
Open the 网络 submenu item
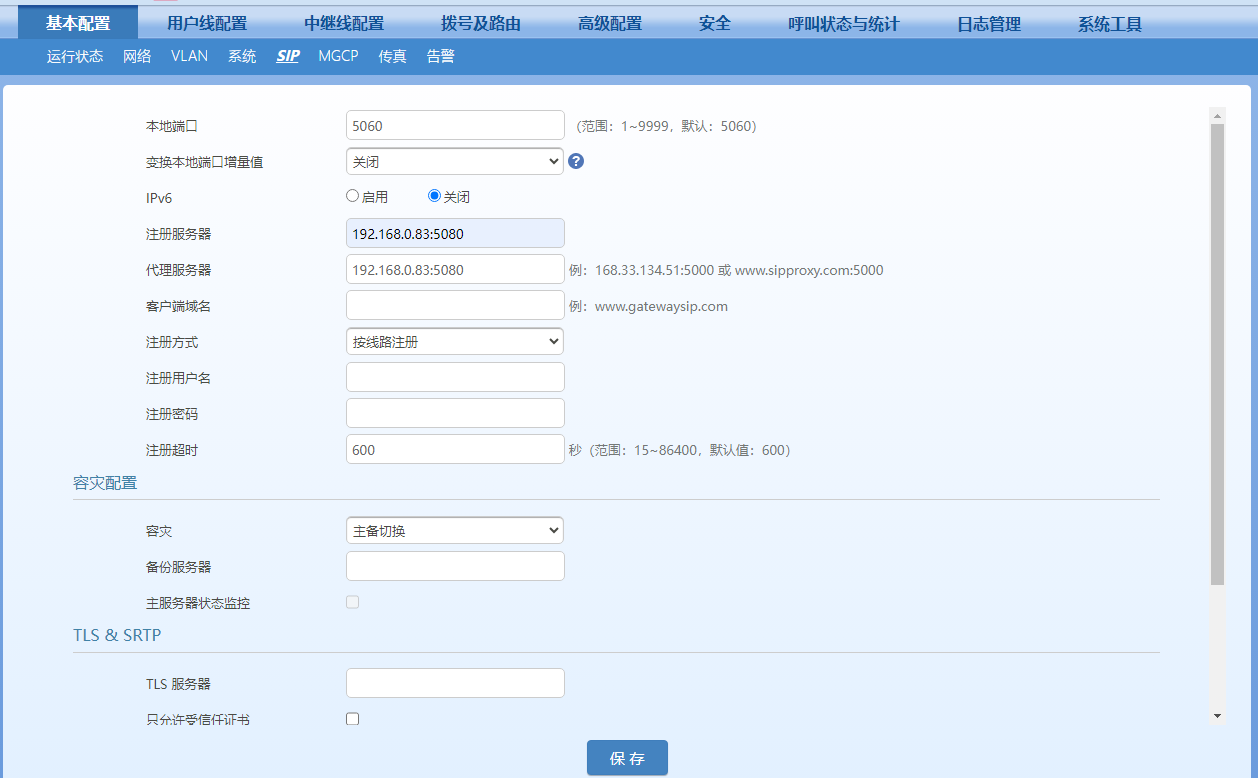[137, 56]
